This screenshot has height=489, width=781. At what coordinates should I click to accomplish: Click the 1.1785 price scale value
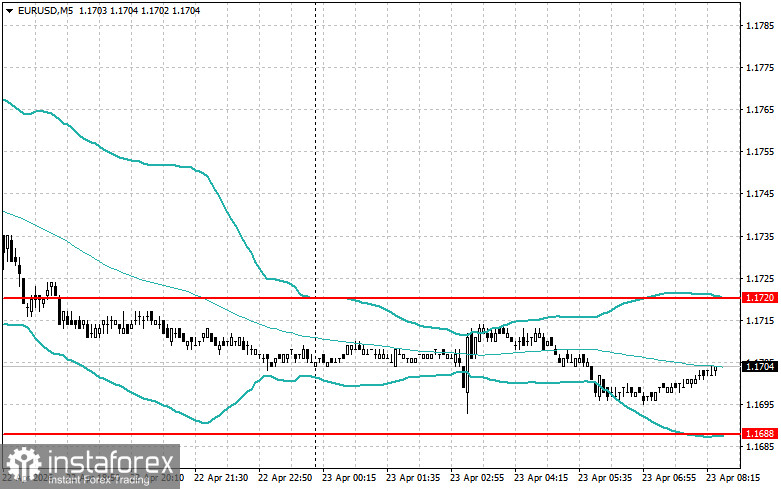(761, 25)
